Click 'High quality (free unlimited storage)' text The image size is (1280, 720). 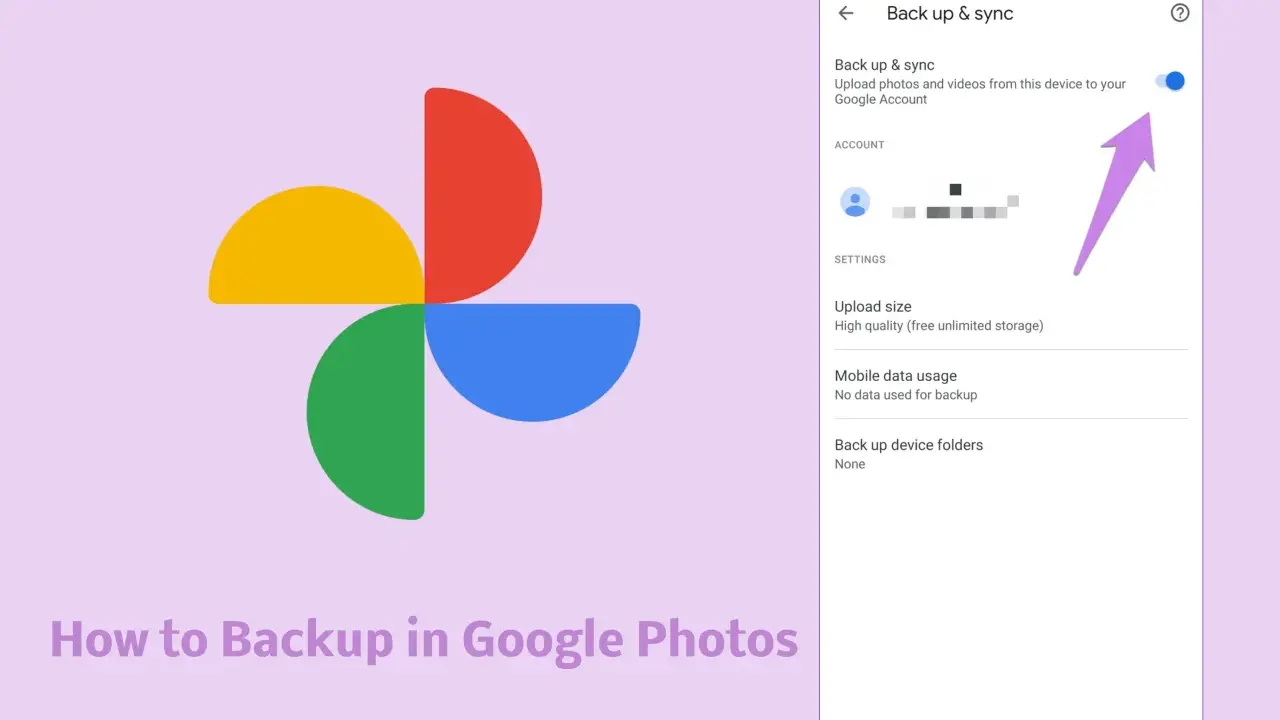939,326
